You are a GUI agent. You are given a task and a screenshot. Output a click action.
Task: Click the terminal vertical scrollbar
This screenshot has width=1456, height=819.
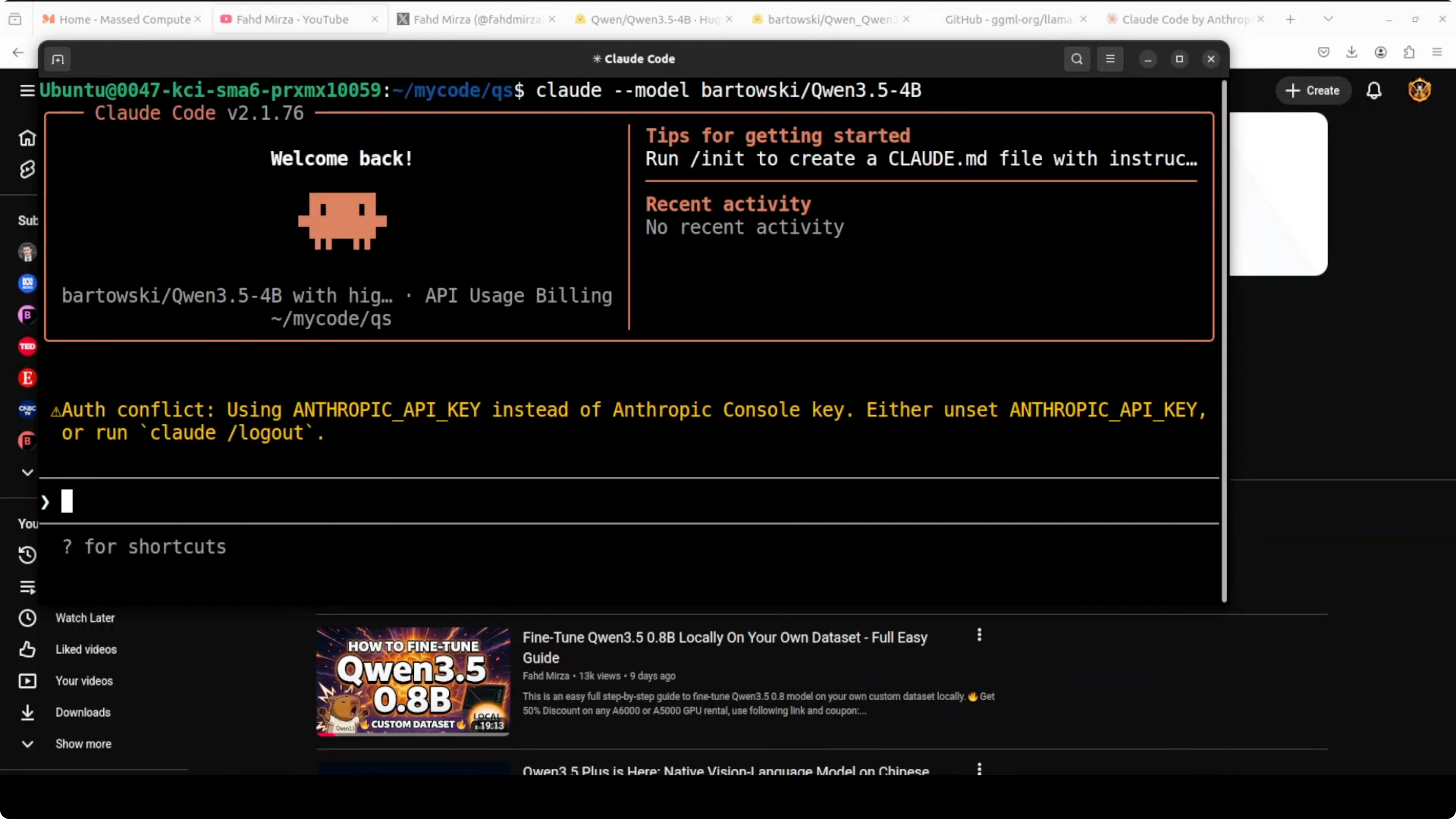pos(1224,339)
